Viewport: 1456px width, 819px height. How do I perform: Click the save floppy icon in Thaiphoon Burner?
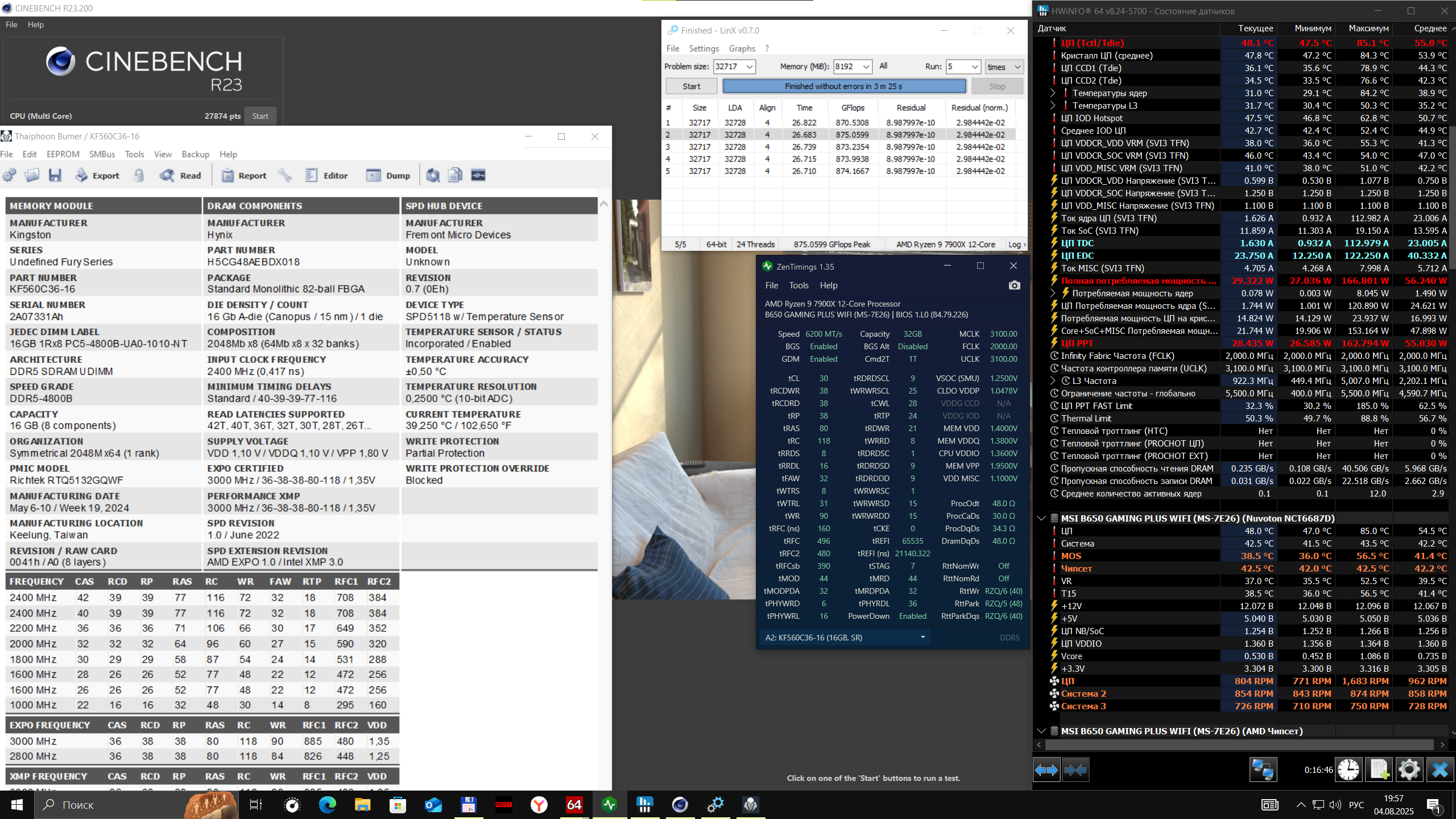pyautogui.click(x=55, y=176)
